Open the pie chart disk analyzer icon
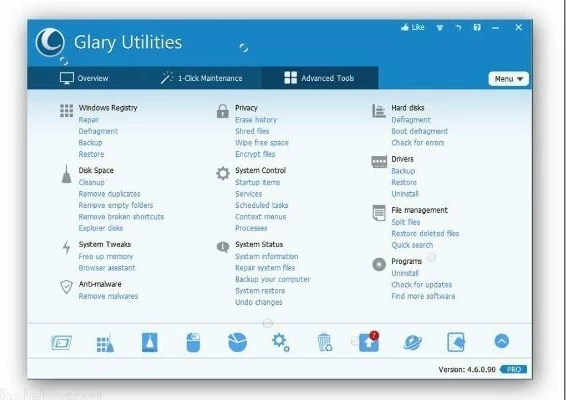Image resolution: width=566 pixels, height=400 pixels. [238, 342]
